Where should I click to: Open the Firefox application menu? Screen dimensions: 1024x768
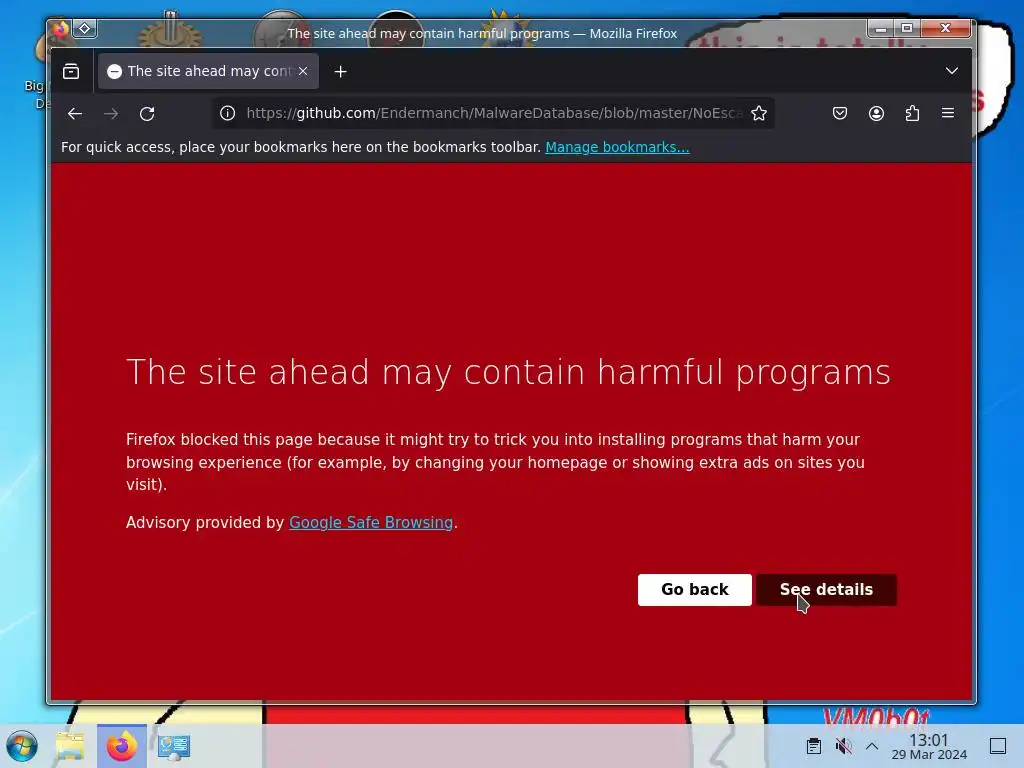click(x=948, y=113)
